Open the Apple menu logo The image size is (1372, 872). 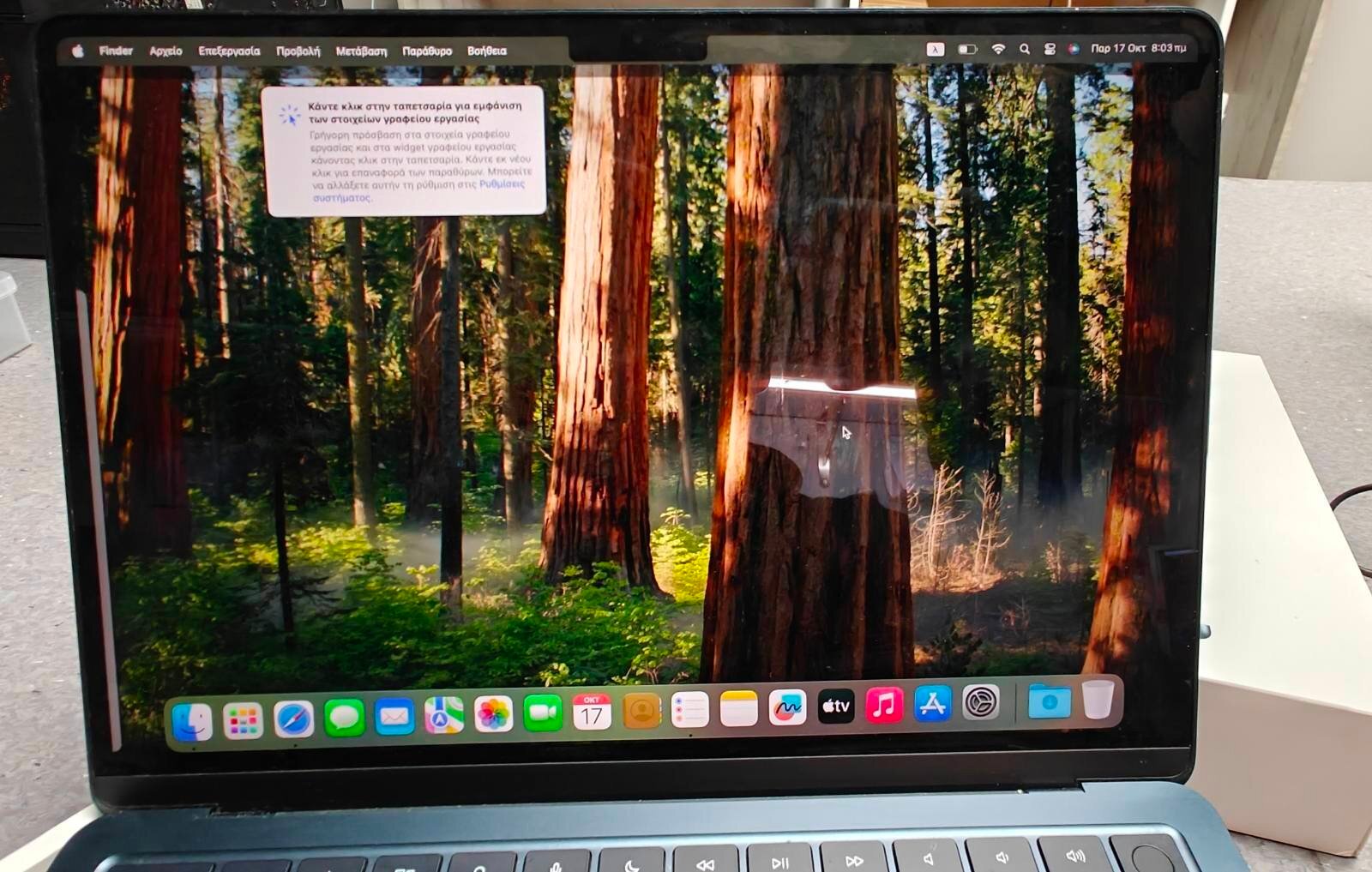coord(77,51)
